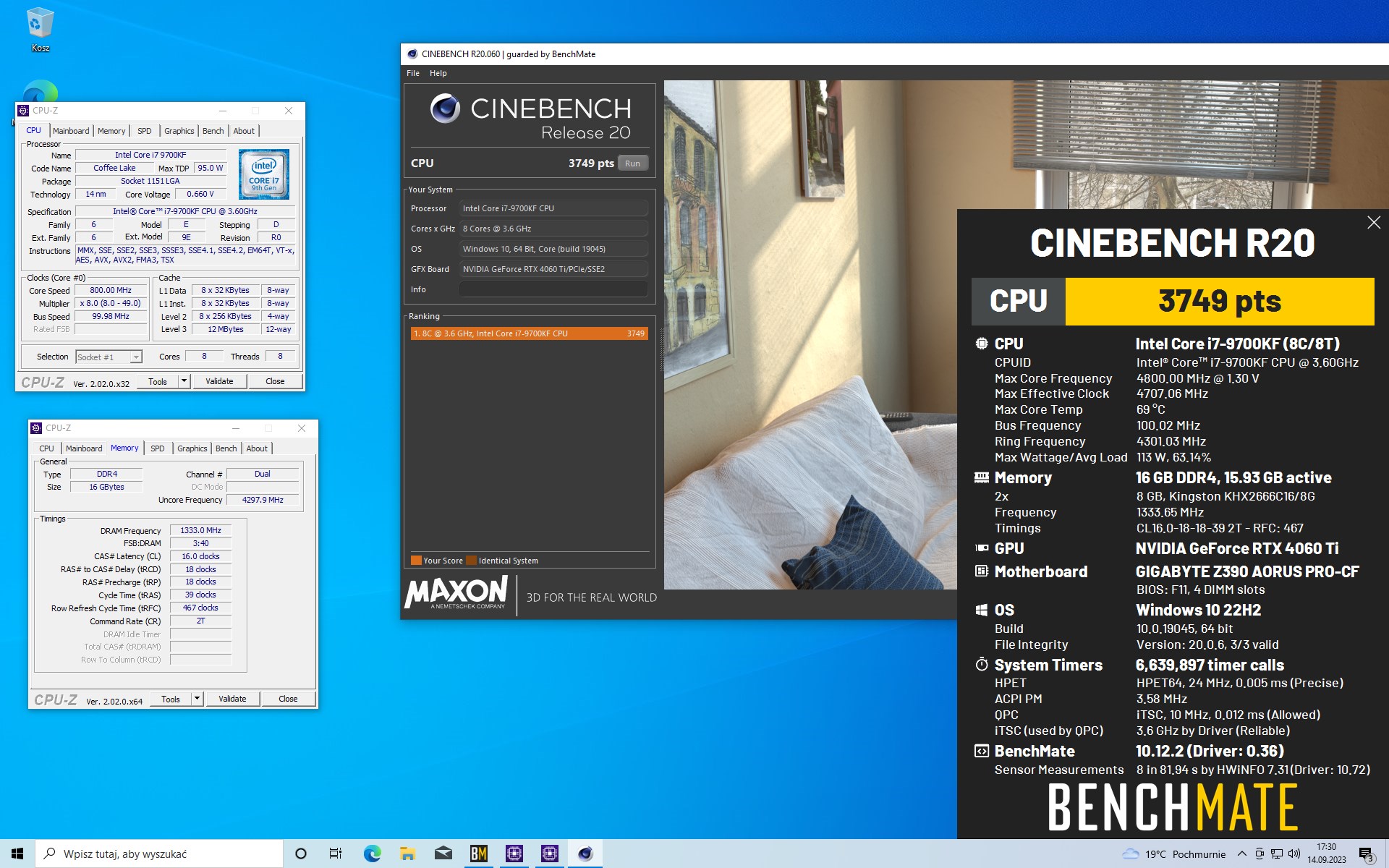This screenshot has height=868, width=1389.
Task: Open the CPU tab in lower CPU-Z window
Action: tap(46, 448)
